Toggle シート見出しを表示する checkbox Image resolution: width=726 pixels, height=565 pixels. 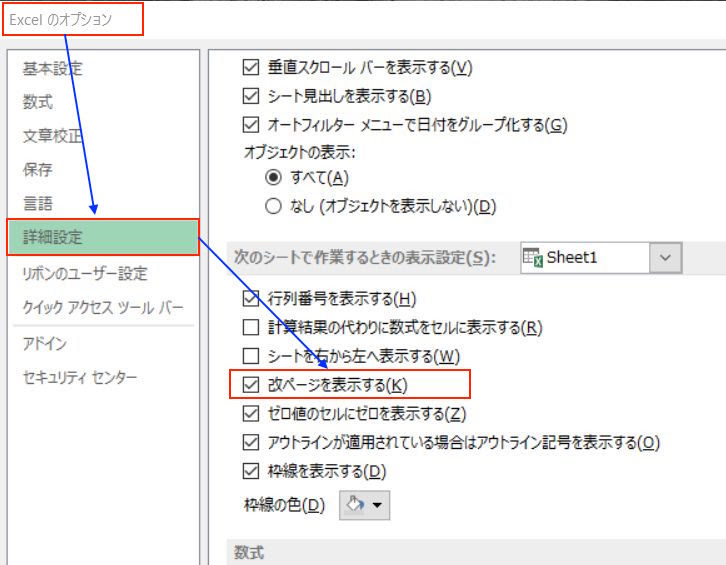[250, 96]
